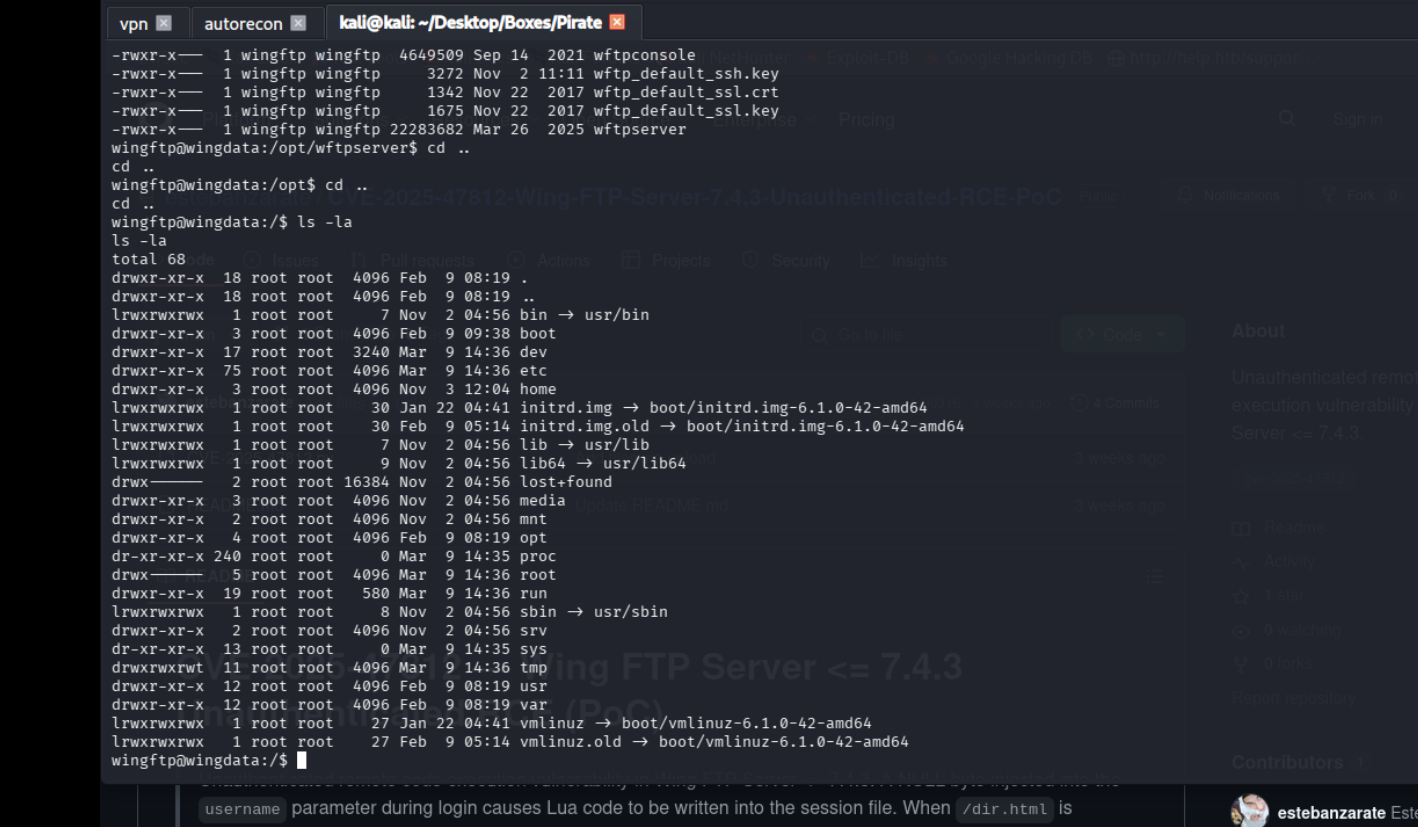Viewport: 1418px width, 827px height.
Task: Click the Notifications bell button
Action: [x=1231, y=196]
